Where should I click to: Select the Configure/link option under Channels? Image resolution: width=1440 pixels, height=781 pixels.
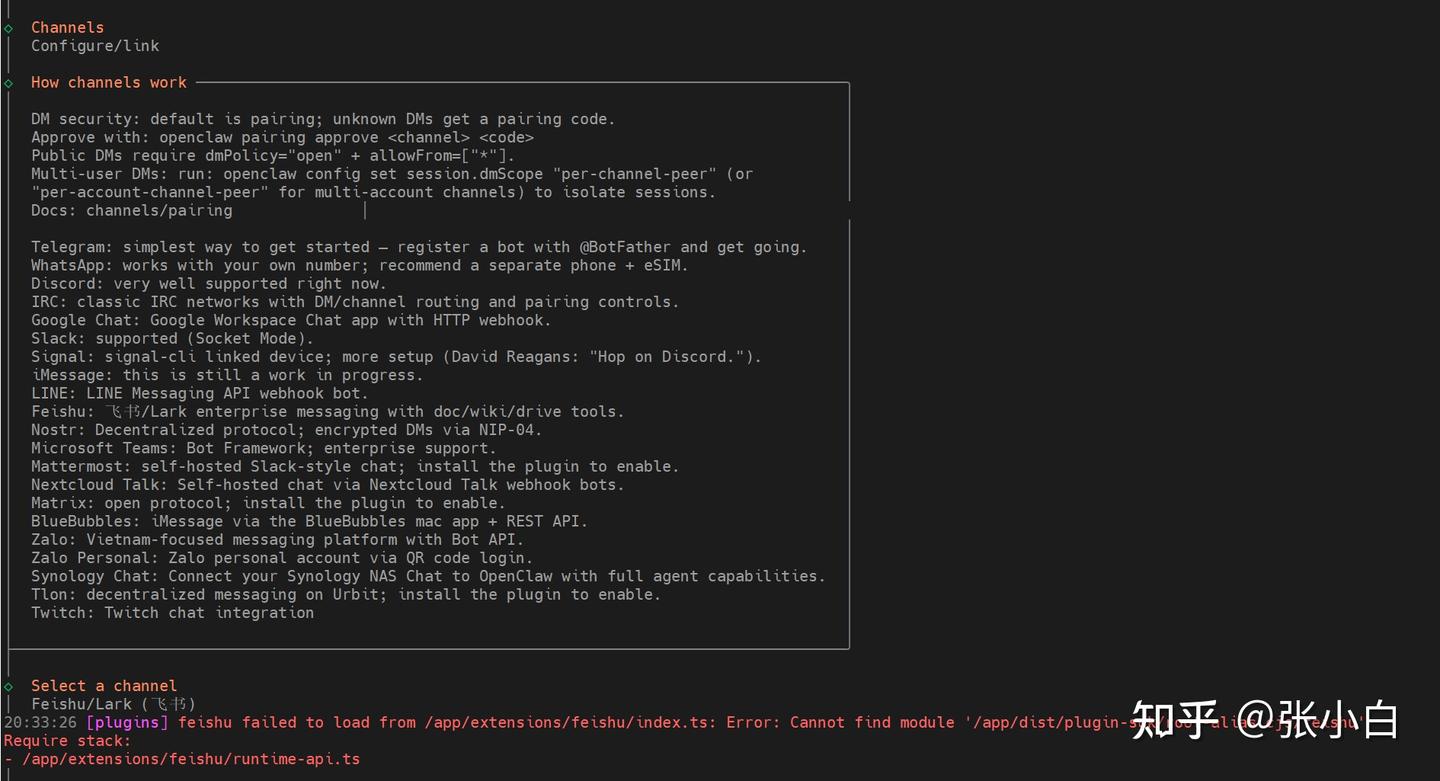tap(95, 46)
